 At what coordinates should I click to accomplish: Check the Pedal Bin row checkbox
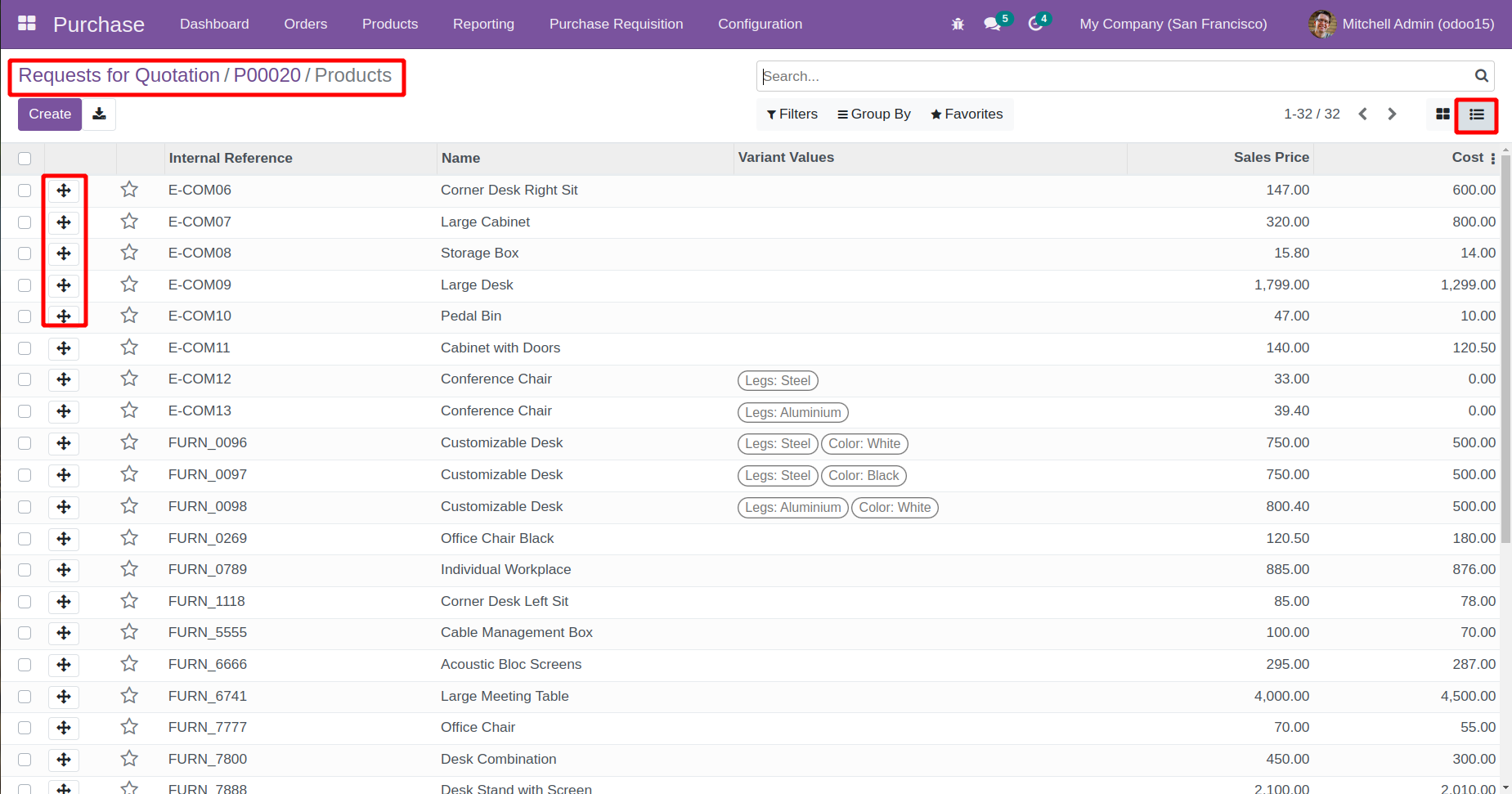[25, 316]
